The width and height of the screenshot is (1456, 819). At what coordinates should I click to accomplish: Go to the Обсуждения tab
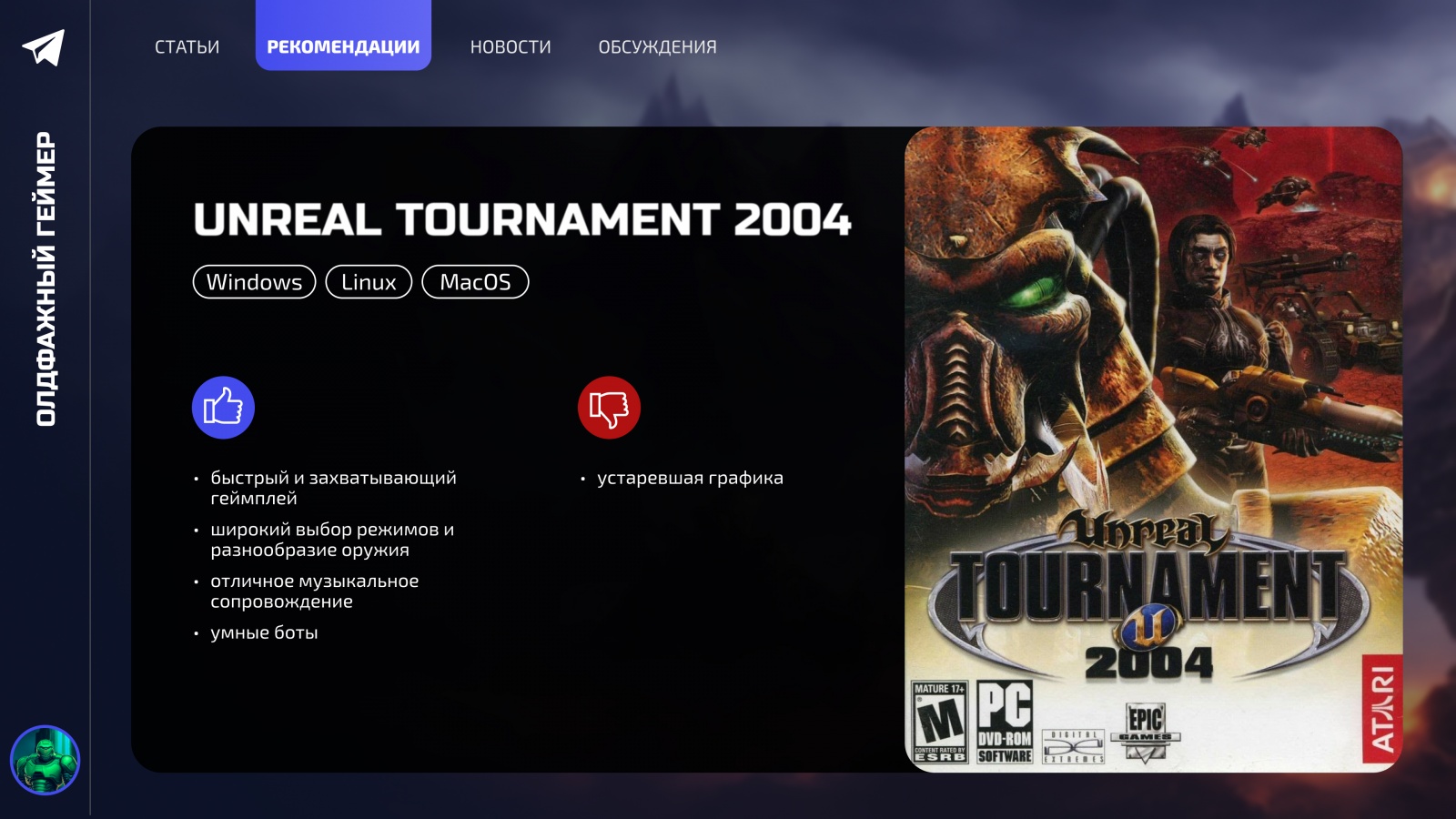pos(658,46)
